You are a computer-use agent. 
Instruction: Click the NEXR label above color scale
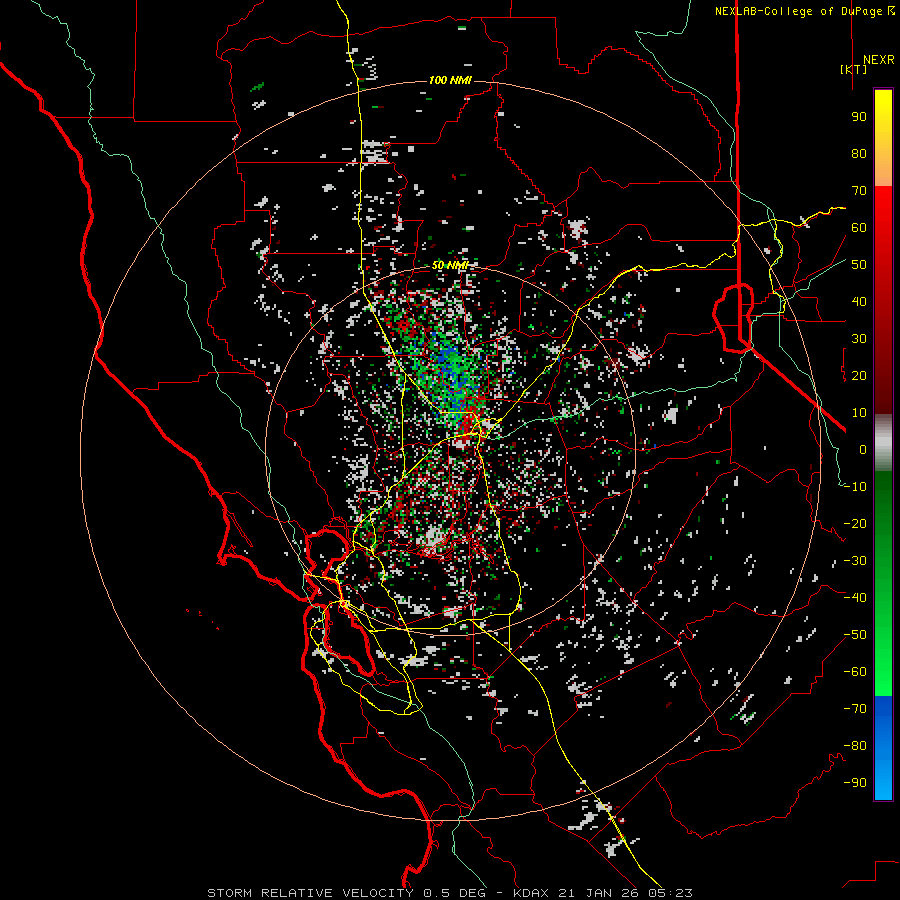(x=878, y=60)
